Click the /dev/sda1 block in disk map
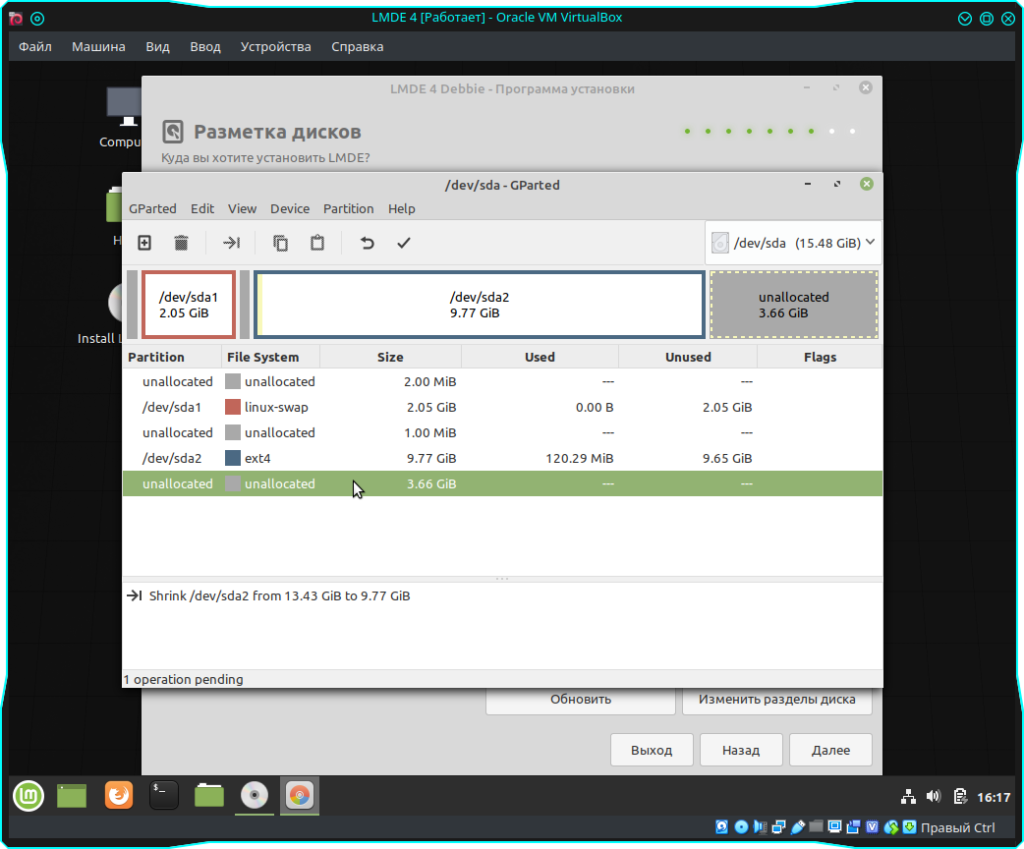The width and height of the screenshot is (1024, 849). click(x=188, y=304)
